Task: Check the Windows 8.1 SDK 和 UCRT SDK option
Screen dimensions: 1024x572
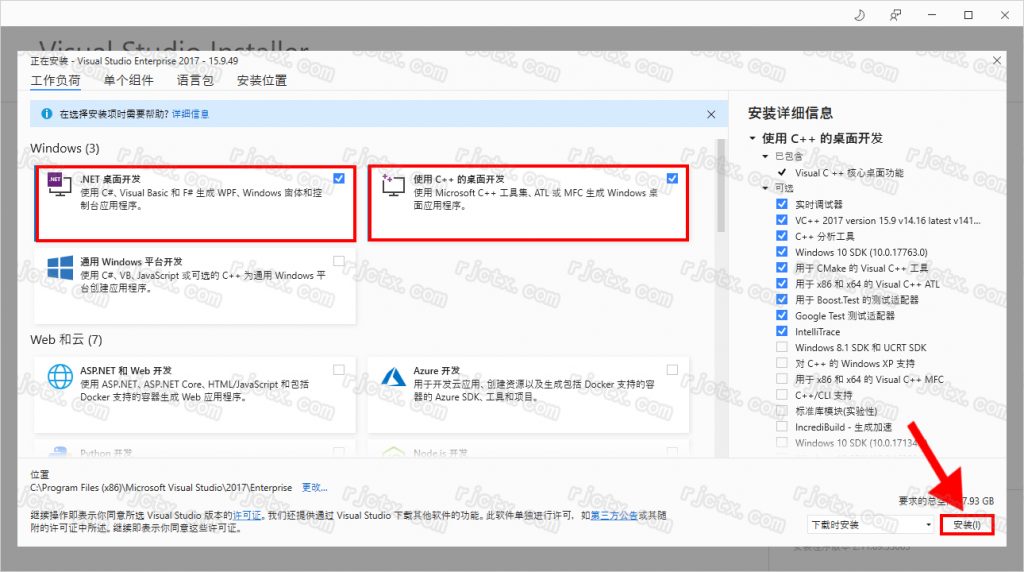Action: [782, 347]
